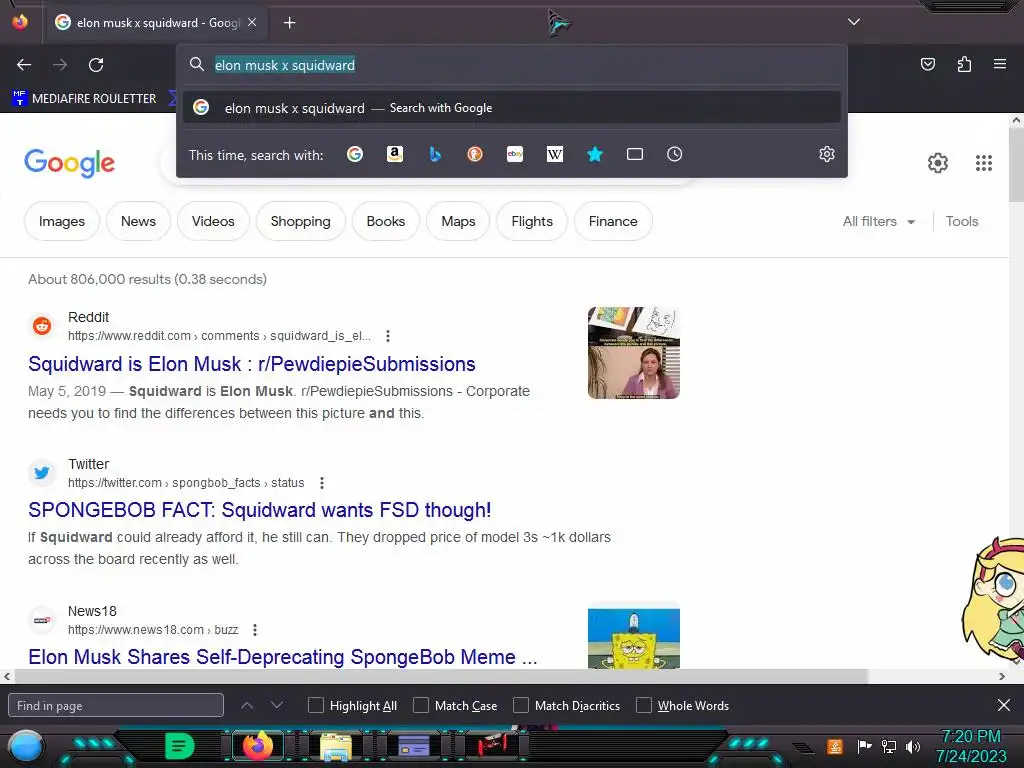
Task: Open the Firefox application menu
Action: coord(1000,64)
